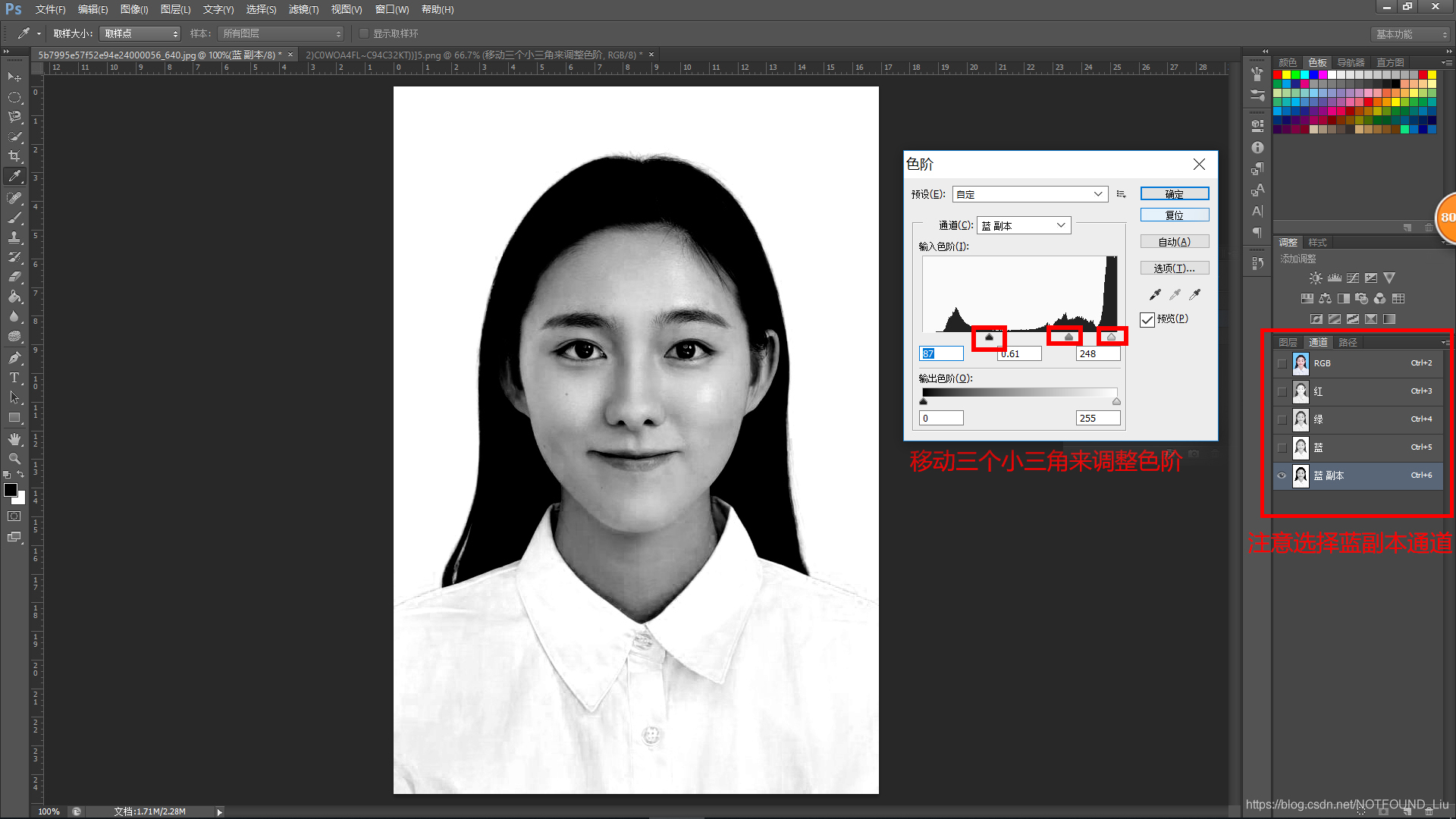1456x819 pixels.
Task: Pick the gray point eyedropper in Levels
Action: tap(1175, 294)
